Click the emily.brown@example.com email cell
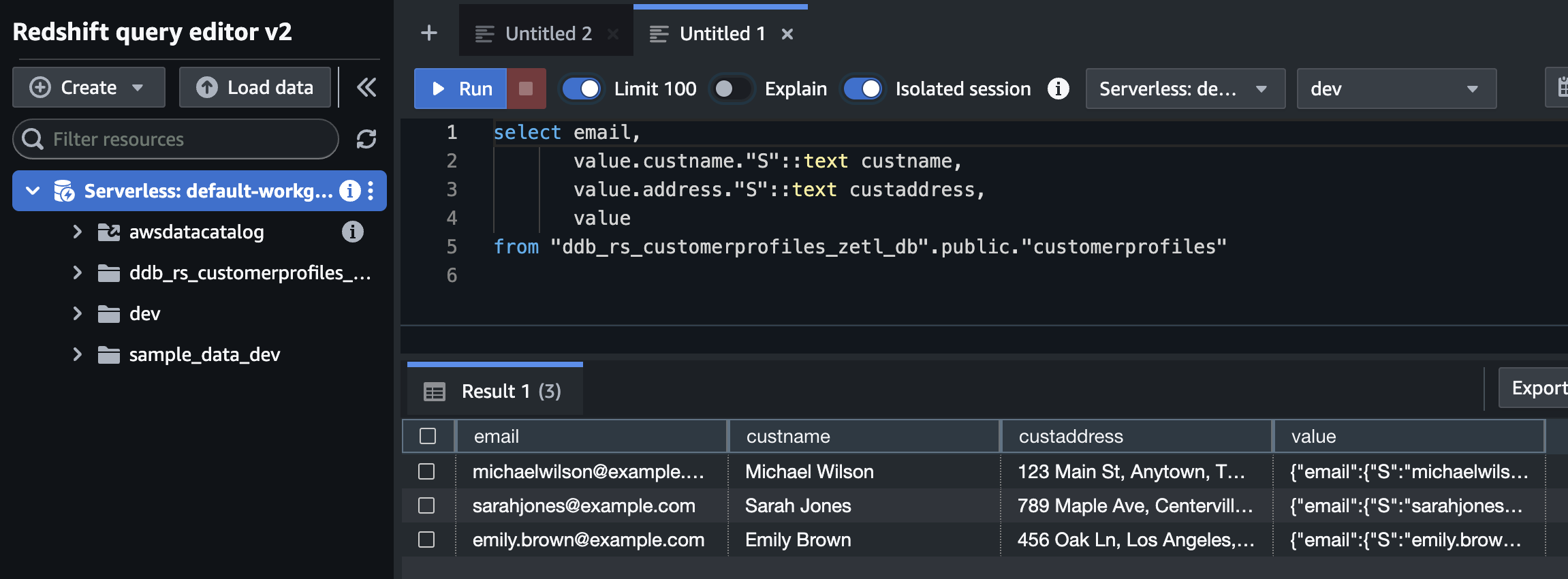 (591, 539)
